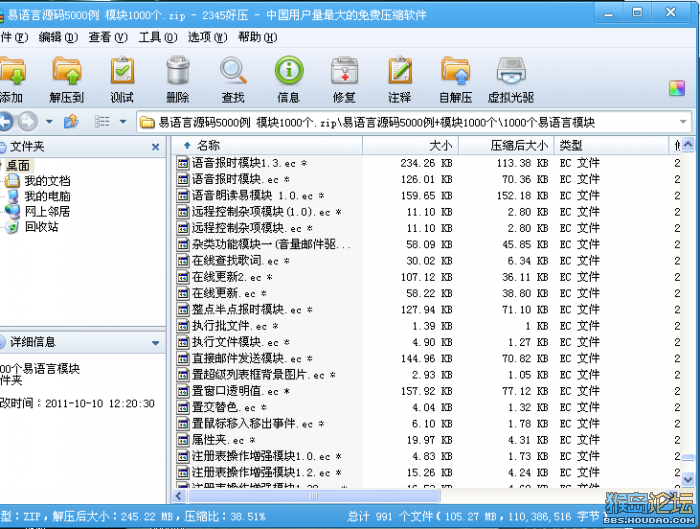Select 我的电脑 icon in folder tree
The height and width of the screenshot is (529, 700).
coord(13,196)
